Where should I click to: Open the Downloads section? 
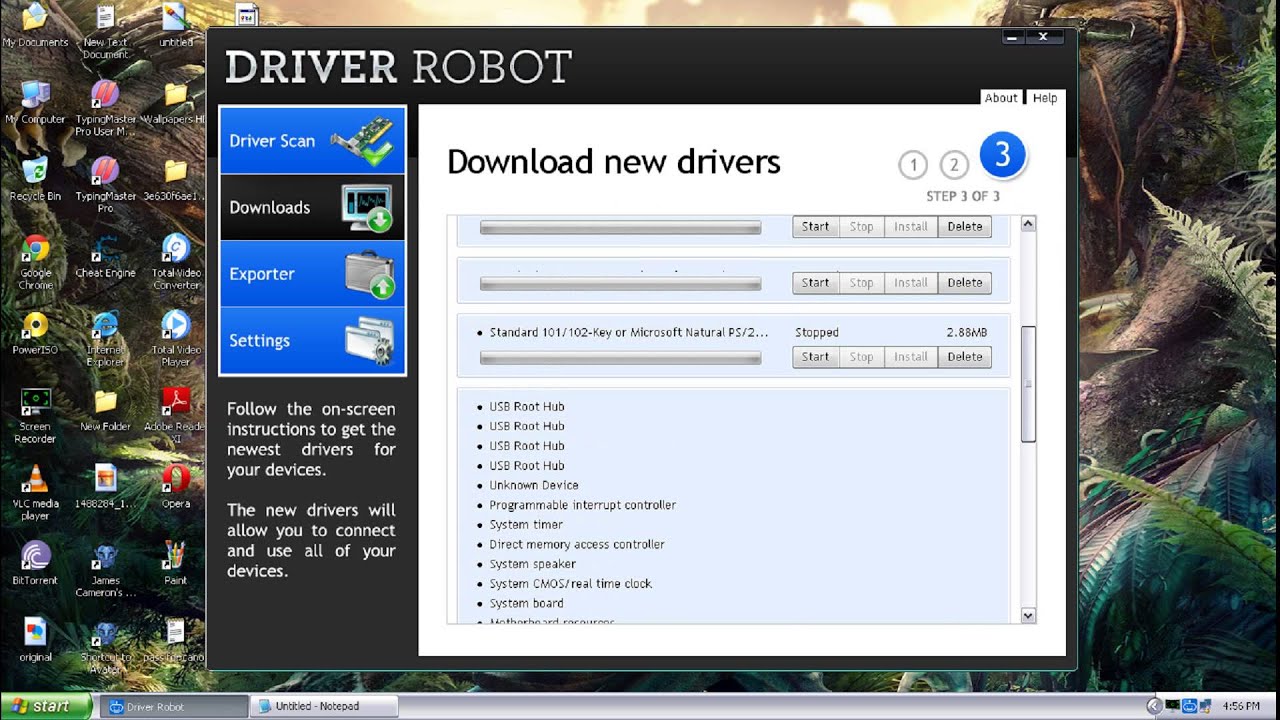pyautogui.click(x=312, y=207)
